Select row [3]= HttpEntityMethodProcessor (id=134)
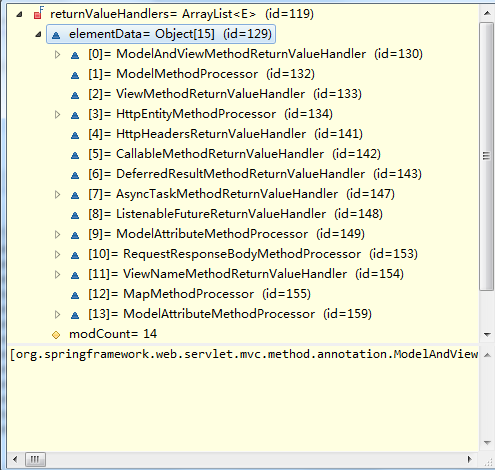The image size is (495, 470). (x=210, y=114)
